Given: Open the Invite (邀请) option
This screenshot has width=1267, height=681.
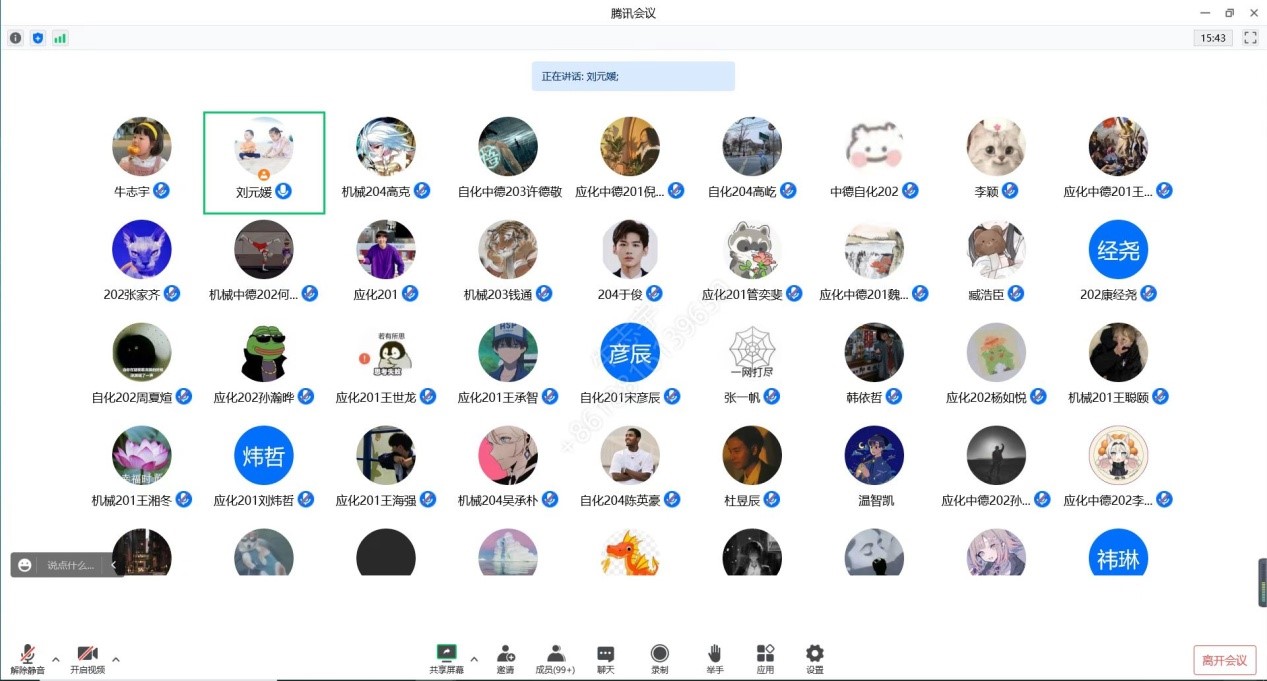Looking at the screenshot, I should click(506, 658).
